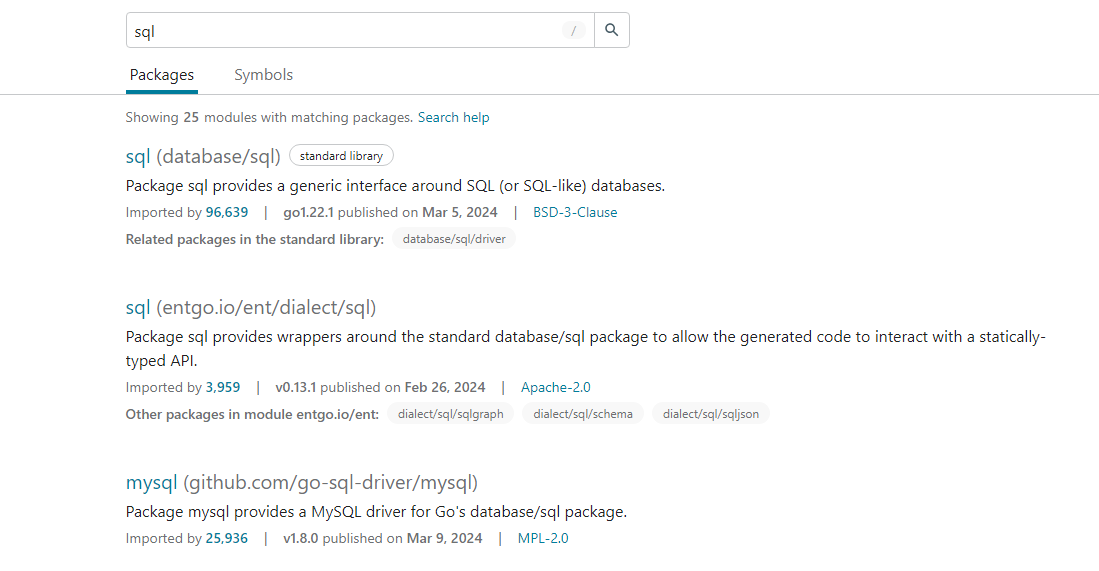Click the "Showing 25 modules" summary text
1099x571 pixels.
tap(269, 118)
